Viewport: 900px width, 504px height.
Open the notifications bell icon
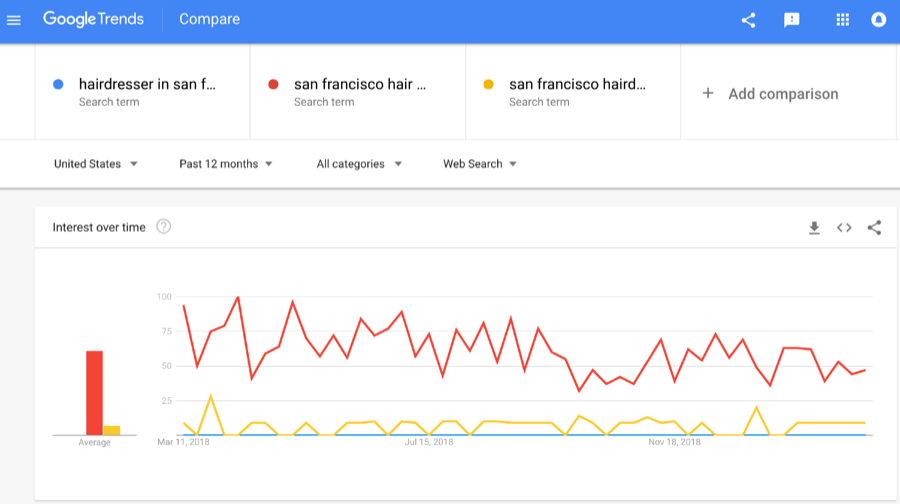point(878,20)
